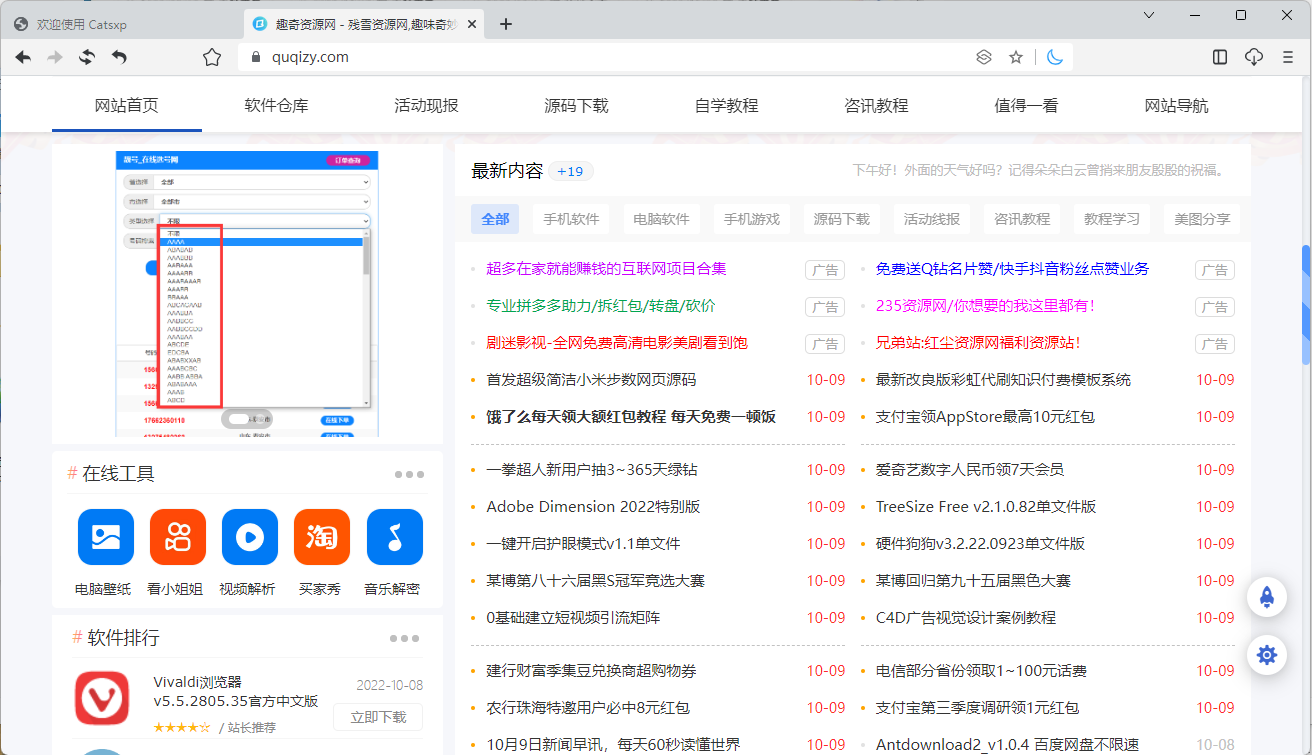Select the 看小姐姐 online tool
The width and height of the screenshot is (1312, 755).
(177, 537)
